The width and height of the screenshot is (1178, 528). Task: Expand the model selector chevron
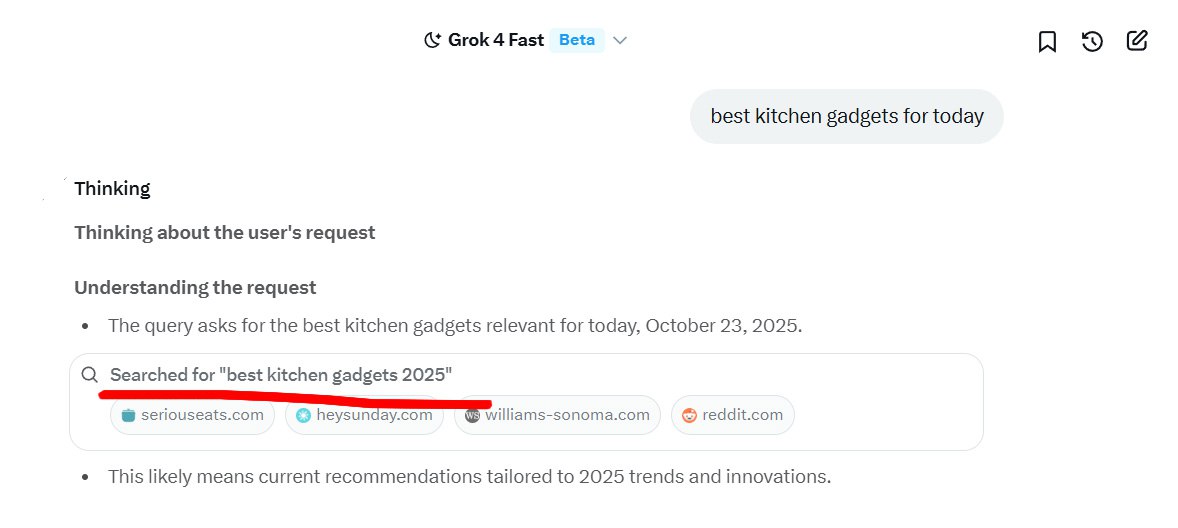click(620, 41)
